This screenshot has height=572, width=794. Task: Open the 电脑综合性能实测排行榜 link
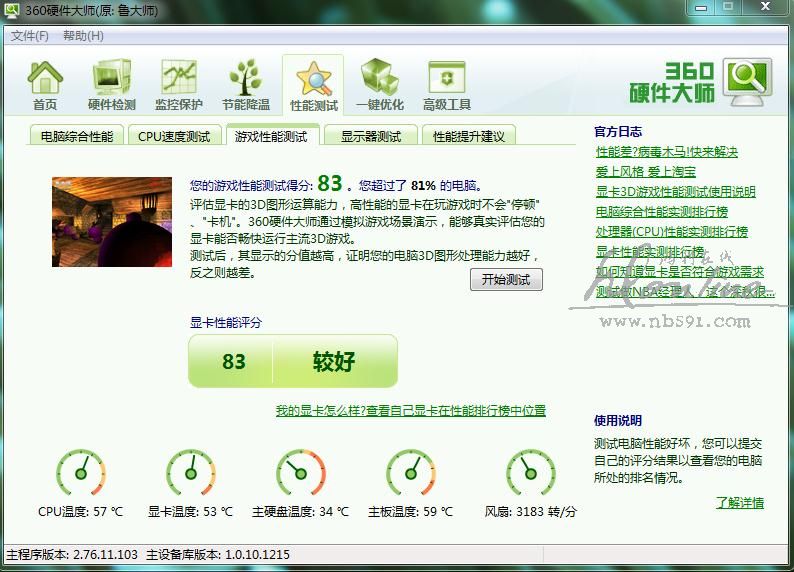point(662,212)
